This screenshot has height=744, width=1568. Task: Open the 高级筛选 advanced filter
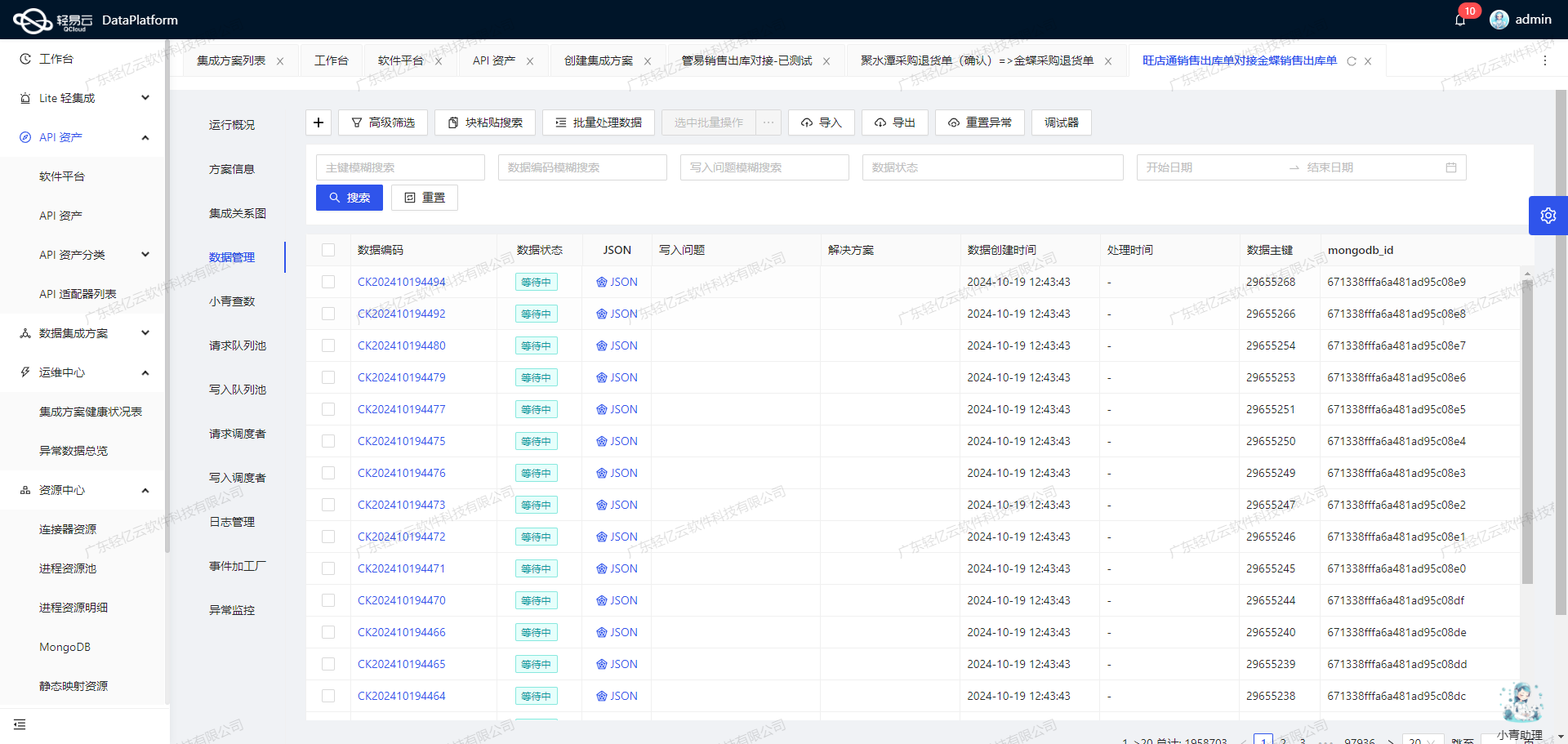coord(384,123)
